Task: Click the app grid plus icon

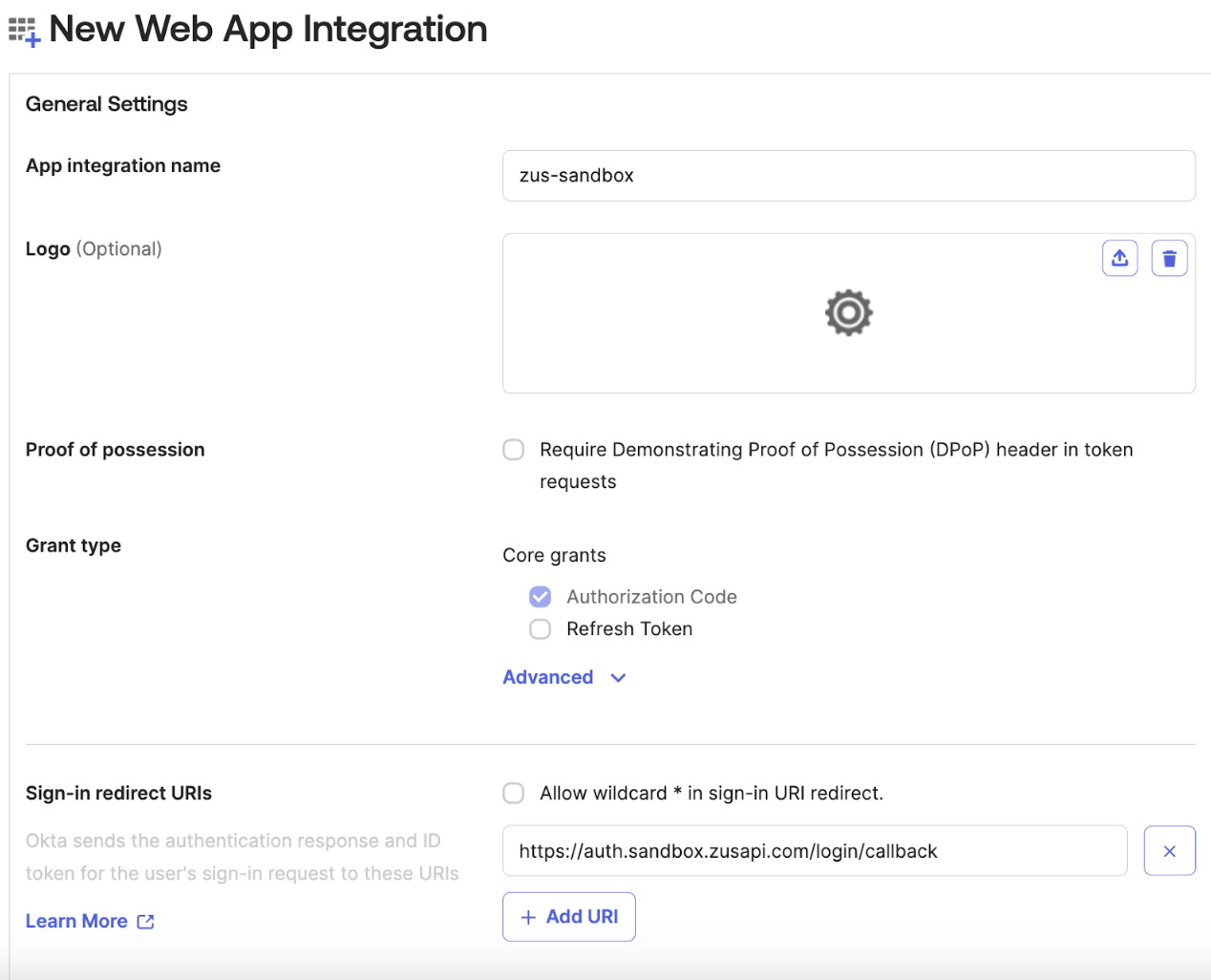Action: 24,31
